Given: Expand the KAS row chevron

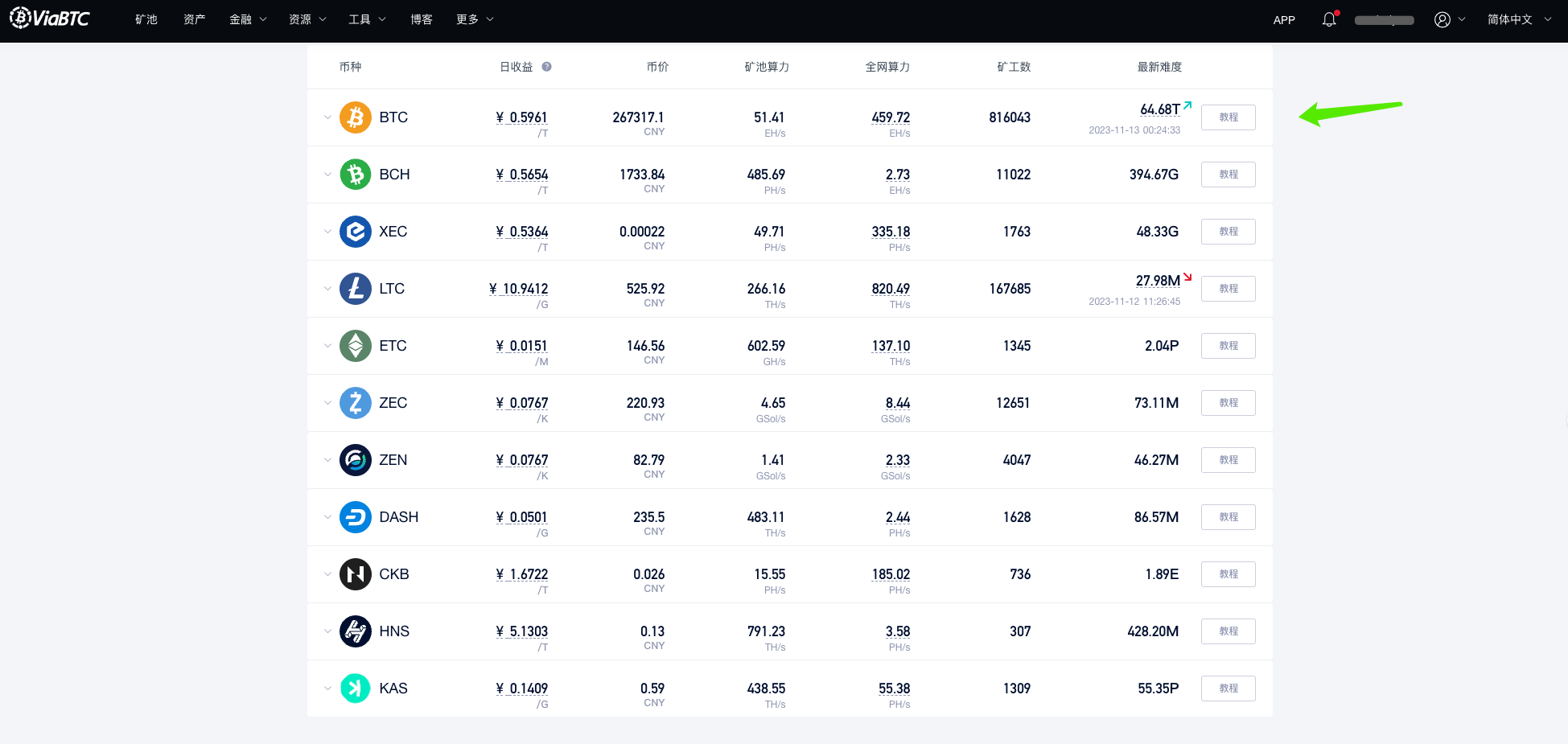Looking at the screenshot, I should (327, 689).
